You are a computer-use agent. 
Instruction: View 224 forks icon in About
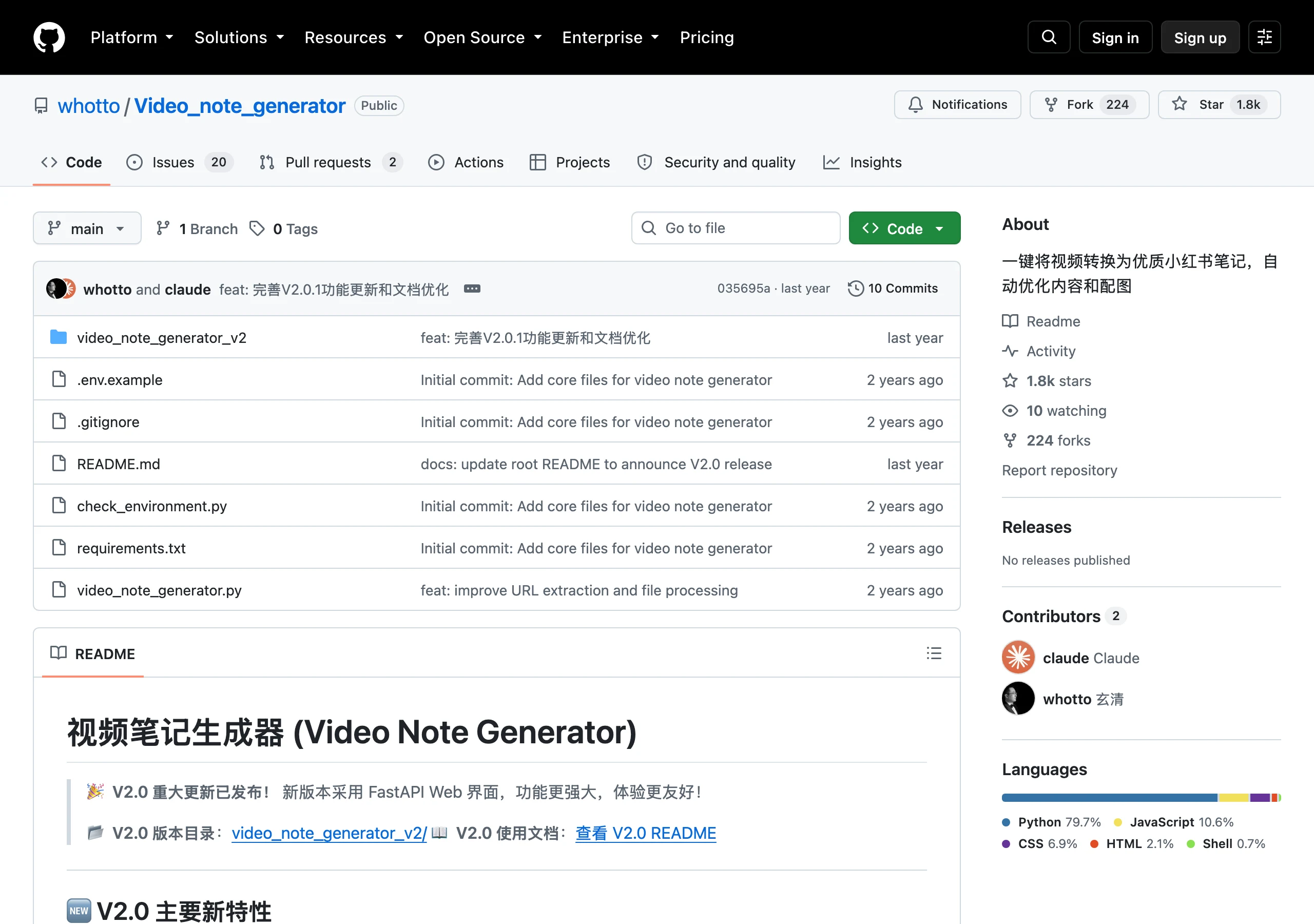point(1010,440)
